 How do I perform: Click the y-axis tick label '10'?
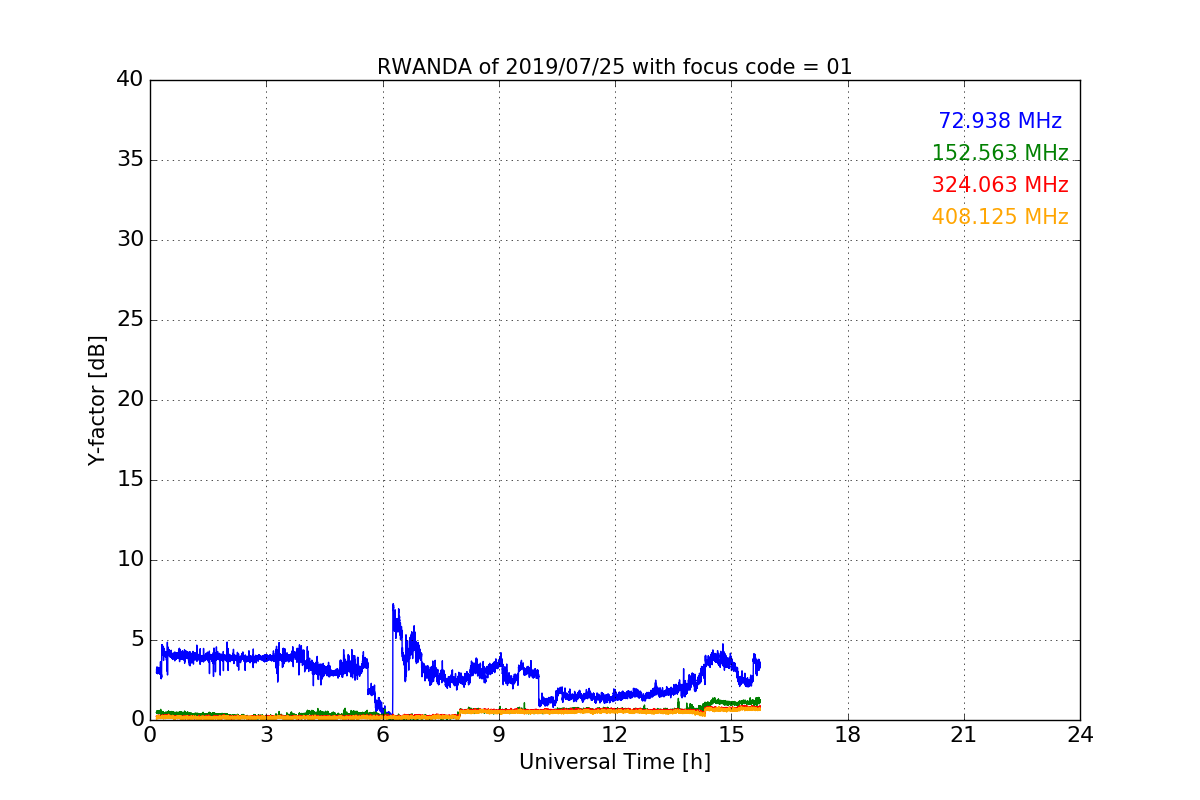pyautogui.click(x=130, y=560)
